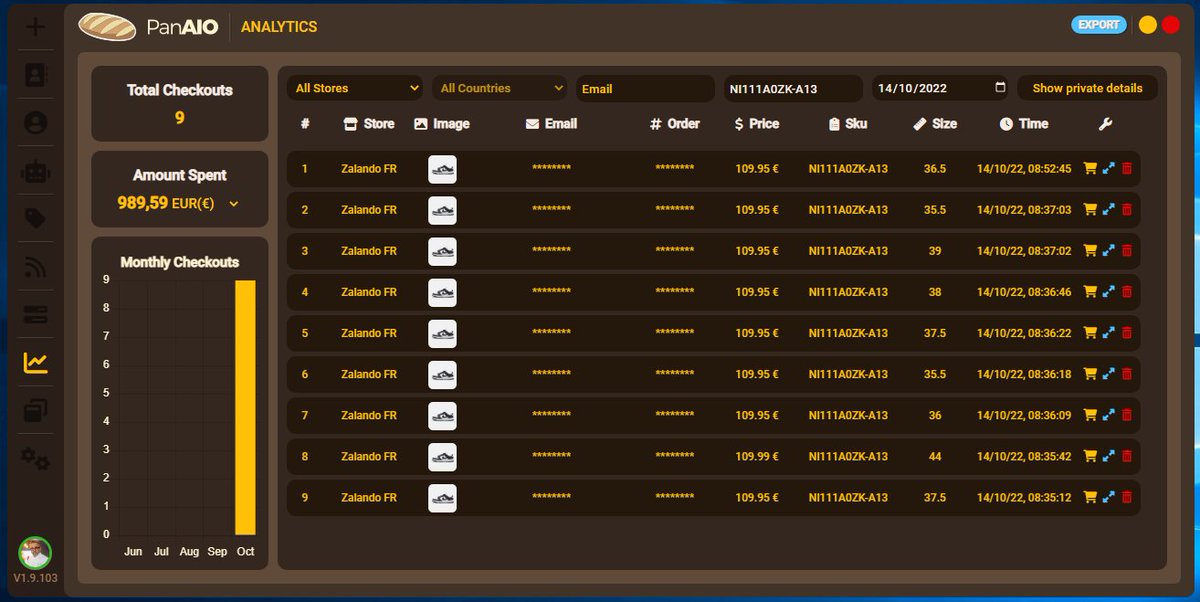Click the yellow minimize circle button
Image resolution: width=1200 pixels, height=602 pixels.
[x=1148, y=25]
